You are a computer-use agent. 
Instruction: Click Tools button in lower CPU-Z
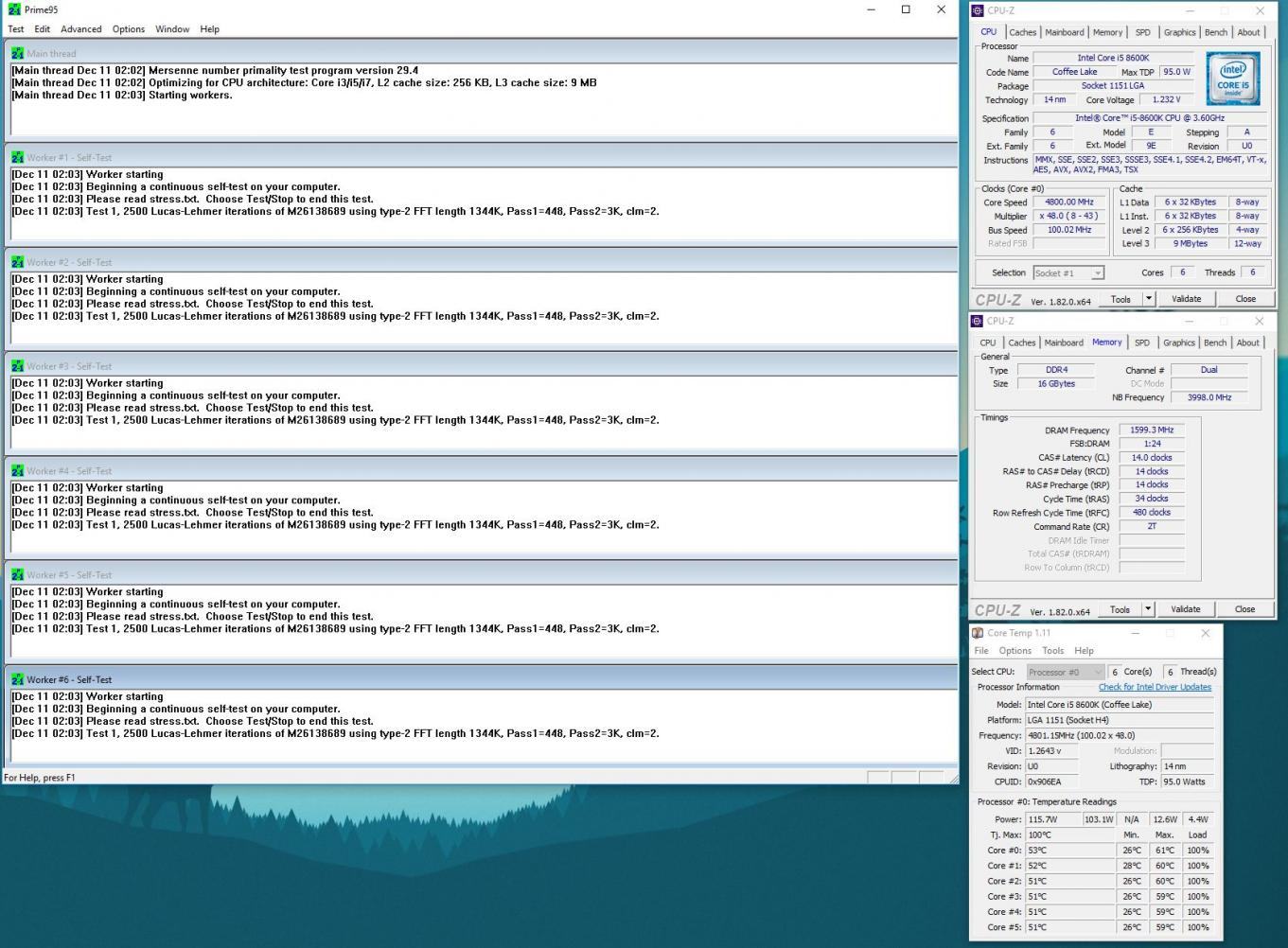(x=1120, y=609)
